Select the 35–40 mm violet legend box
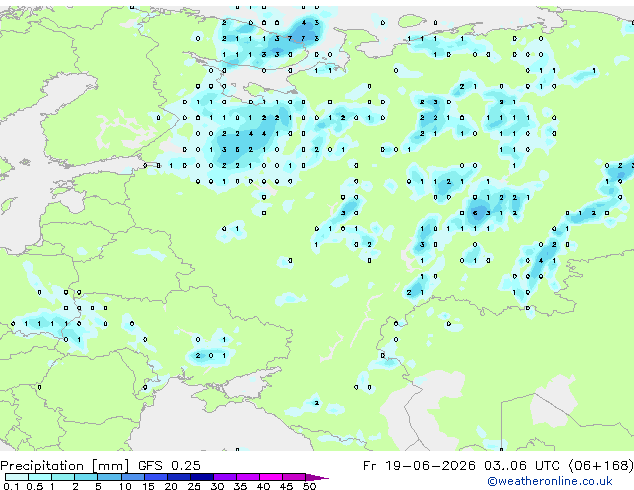The height and width of the screenshot is (490, 634). (x=247, y=477)
